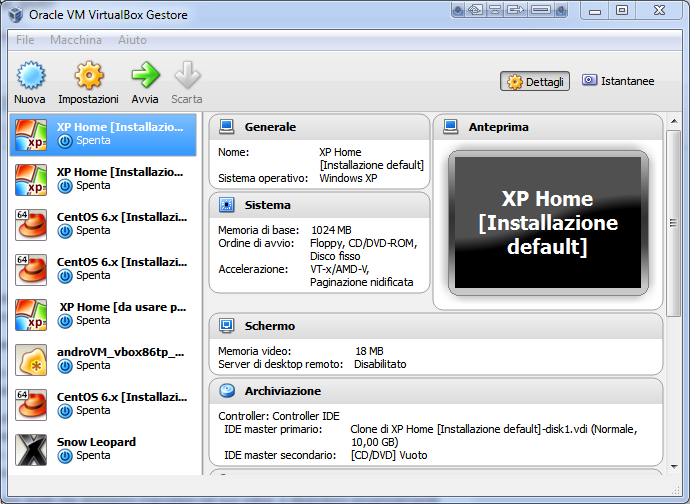Start the VM with the green Avvia arrow

click(145, 75)
